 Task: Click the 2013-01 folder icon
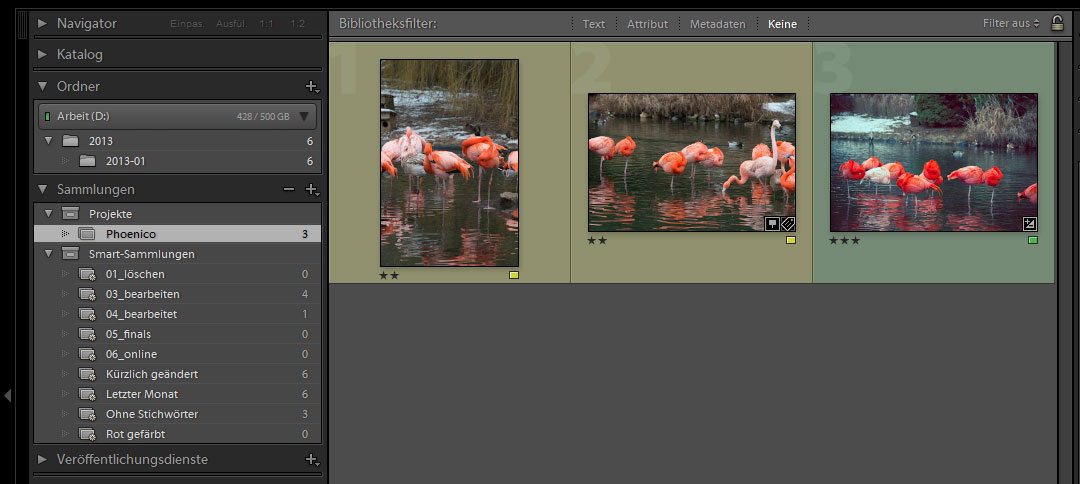coord(88,161)
